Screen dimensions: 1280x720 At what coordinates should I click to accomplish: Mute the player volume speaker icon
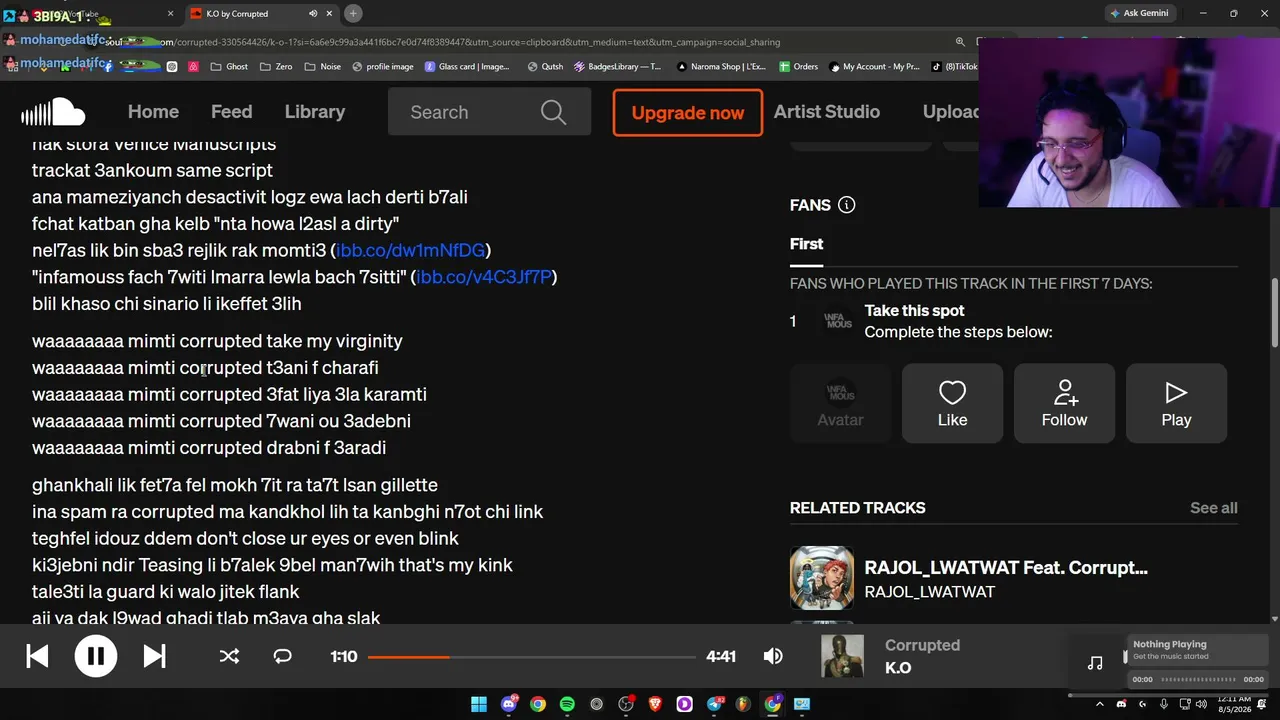point(773,656)
